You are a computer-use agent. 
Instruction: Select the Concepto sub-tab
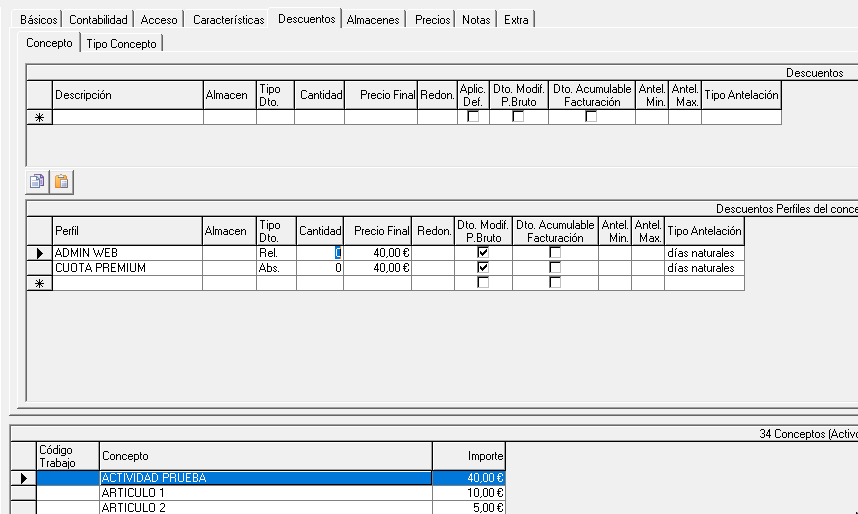(x=49, y=43)
